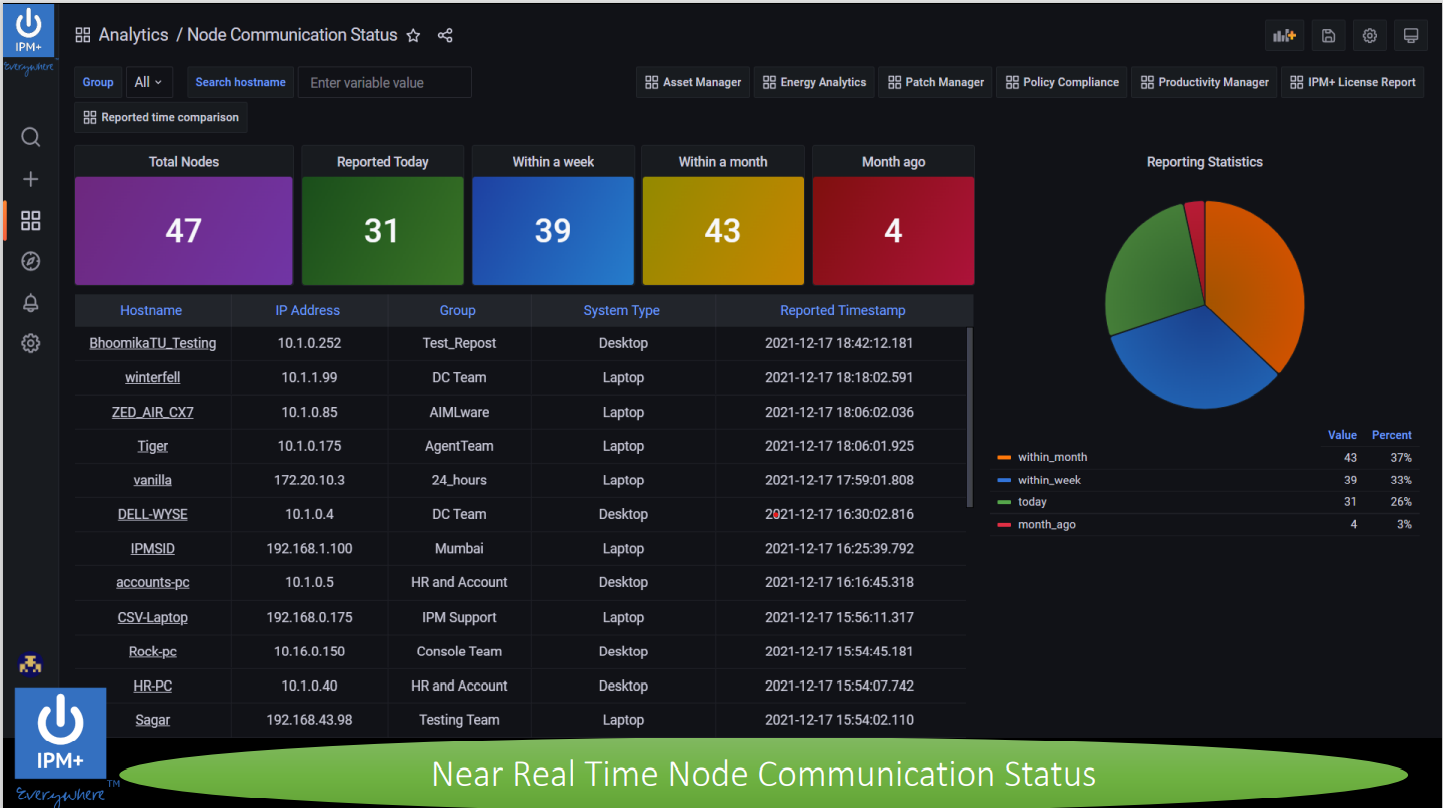Toggle the month_ago legend series
1443x808 pixels.
1046,525
